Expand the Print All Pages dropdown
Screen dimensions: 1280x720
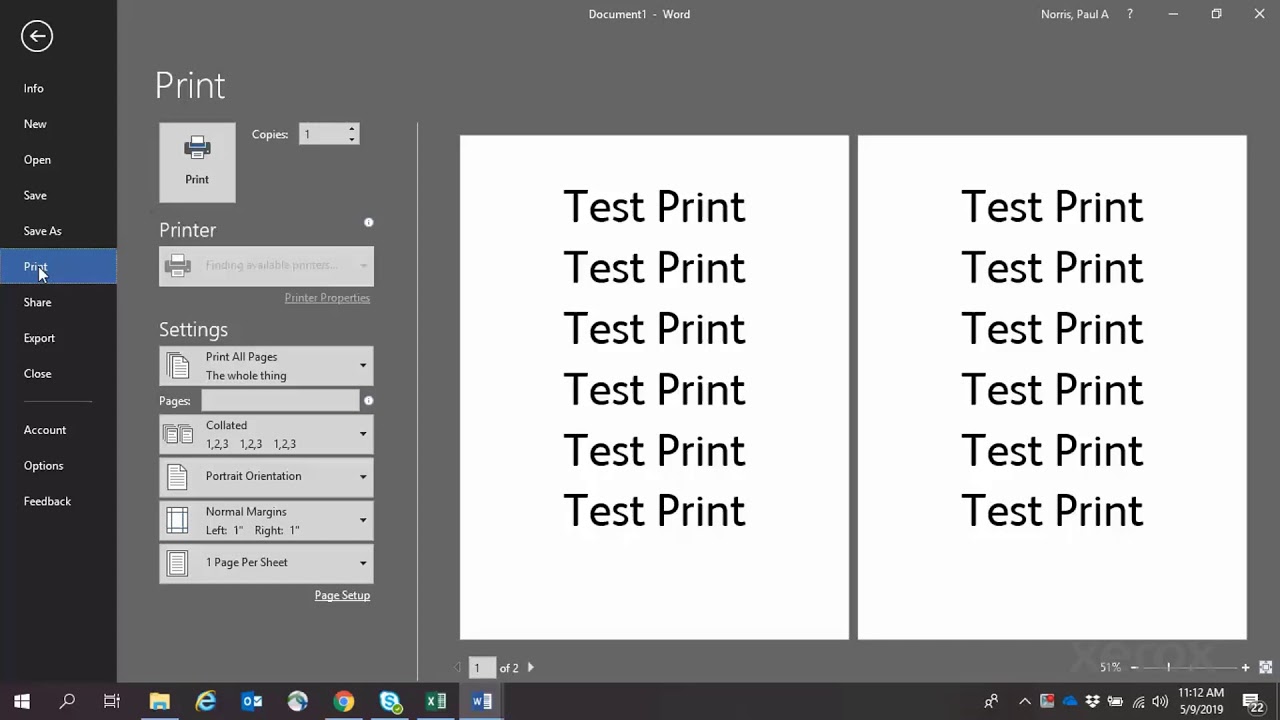click(x=266, y=366)
